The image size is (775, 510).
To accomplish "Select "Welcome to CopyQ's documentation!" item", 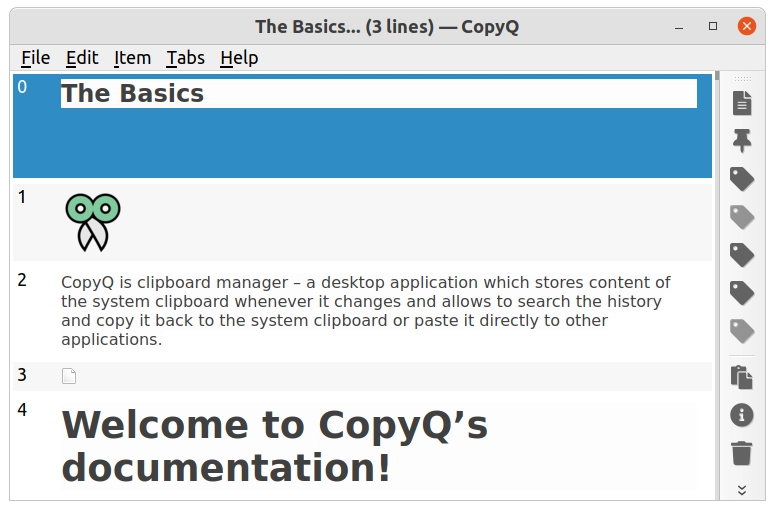I will (x=360, y=446).
